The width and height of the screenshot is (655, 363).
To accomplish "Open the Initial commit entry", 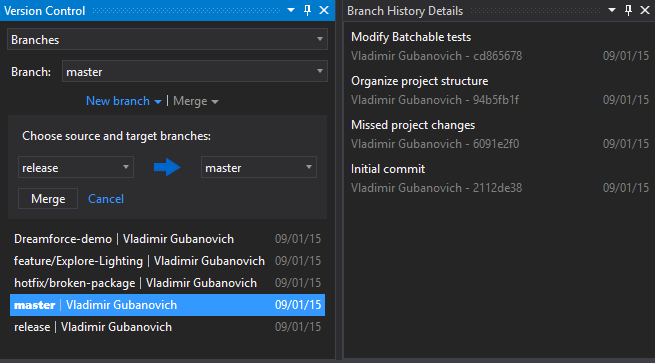I will point(388,169).
